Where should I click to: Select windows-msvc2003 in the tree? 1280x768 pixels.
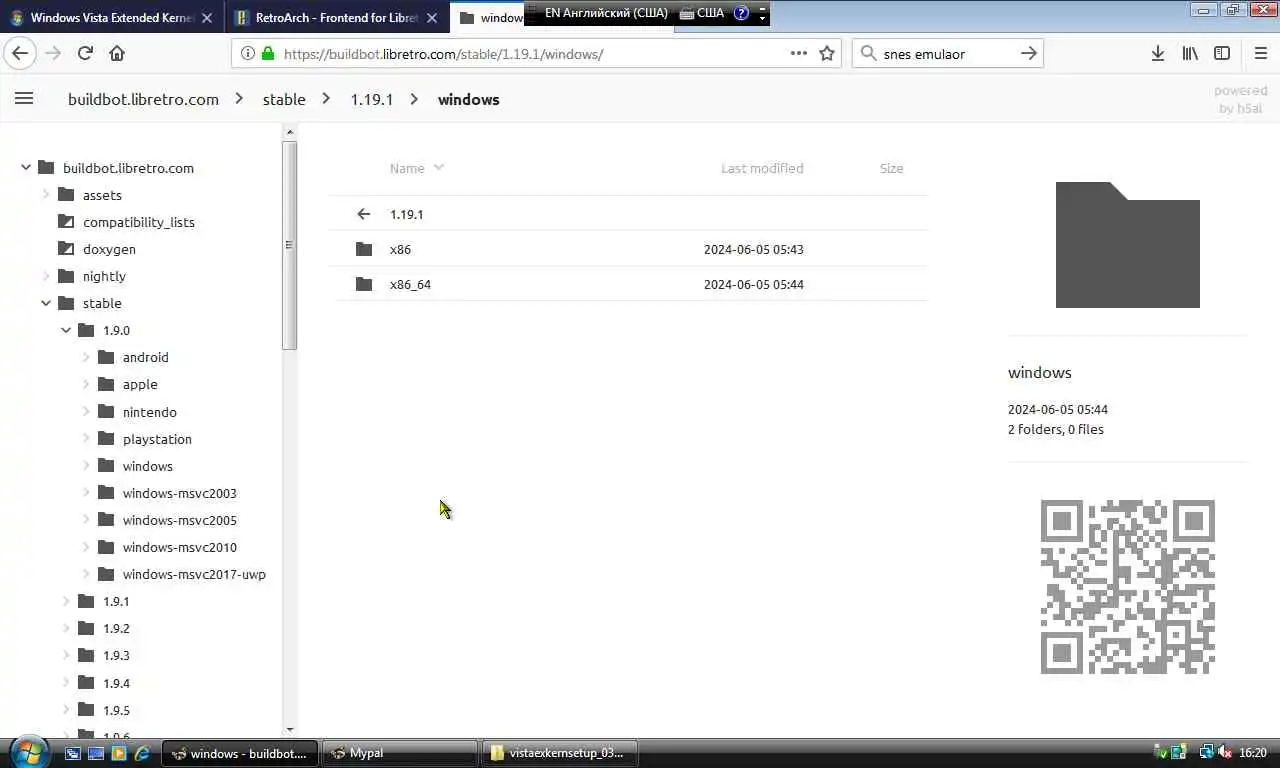tap(179, 493)
